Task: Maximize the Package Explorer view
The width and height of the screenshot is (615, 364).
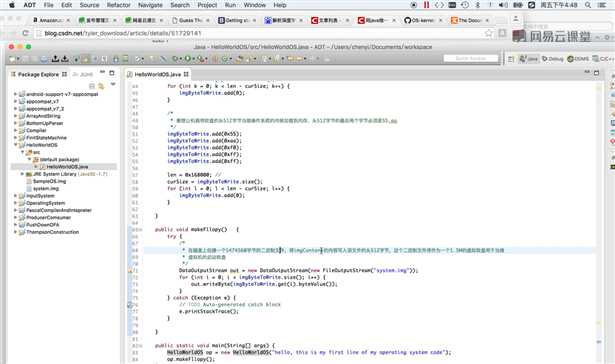Action: tap(112, 73)
